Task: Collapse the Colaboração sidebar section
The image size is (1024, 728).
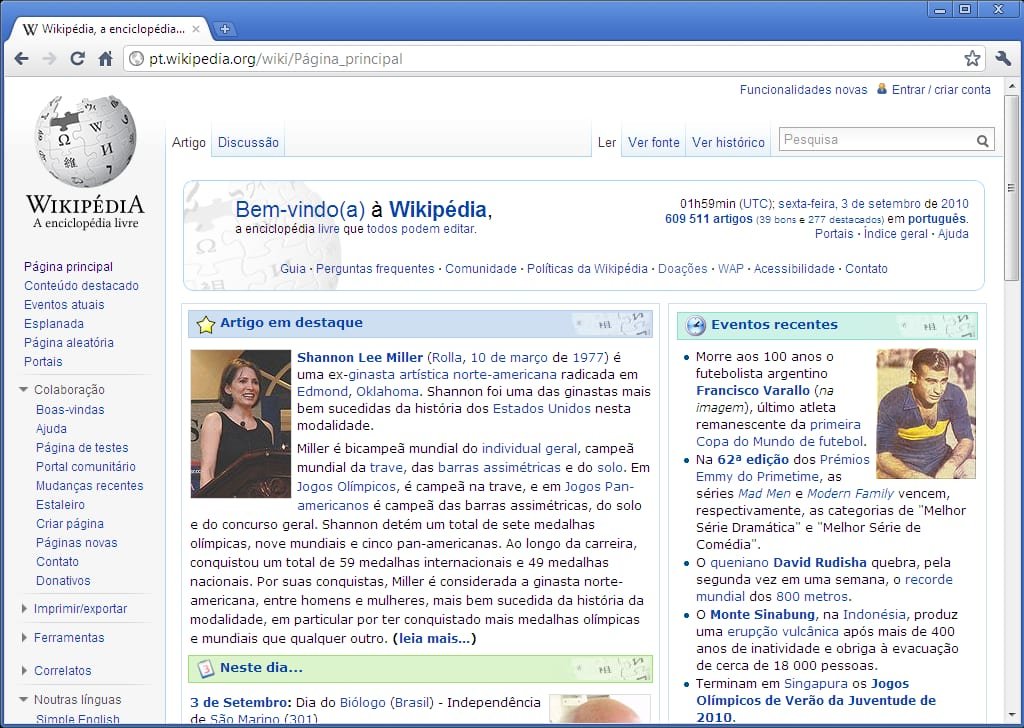Action: (24, 390)
